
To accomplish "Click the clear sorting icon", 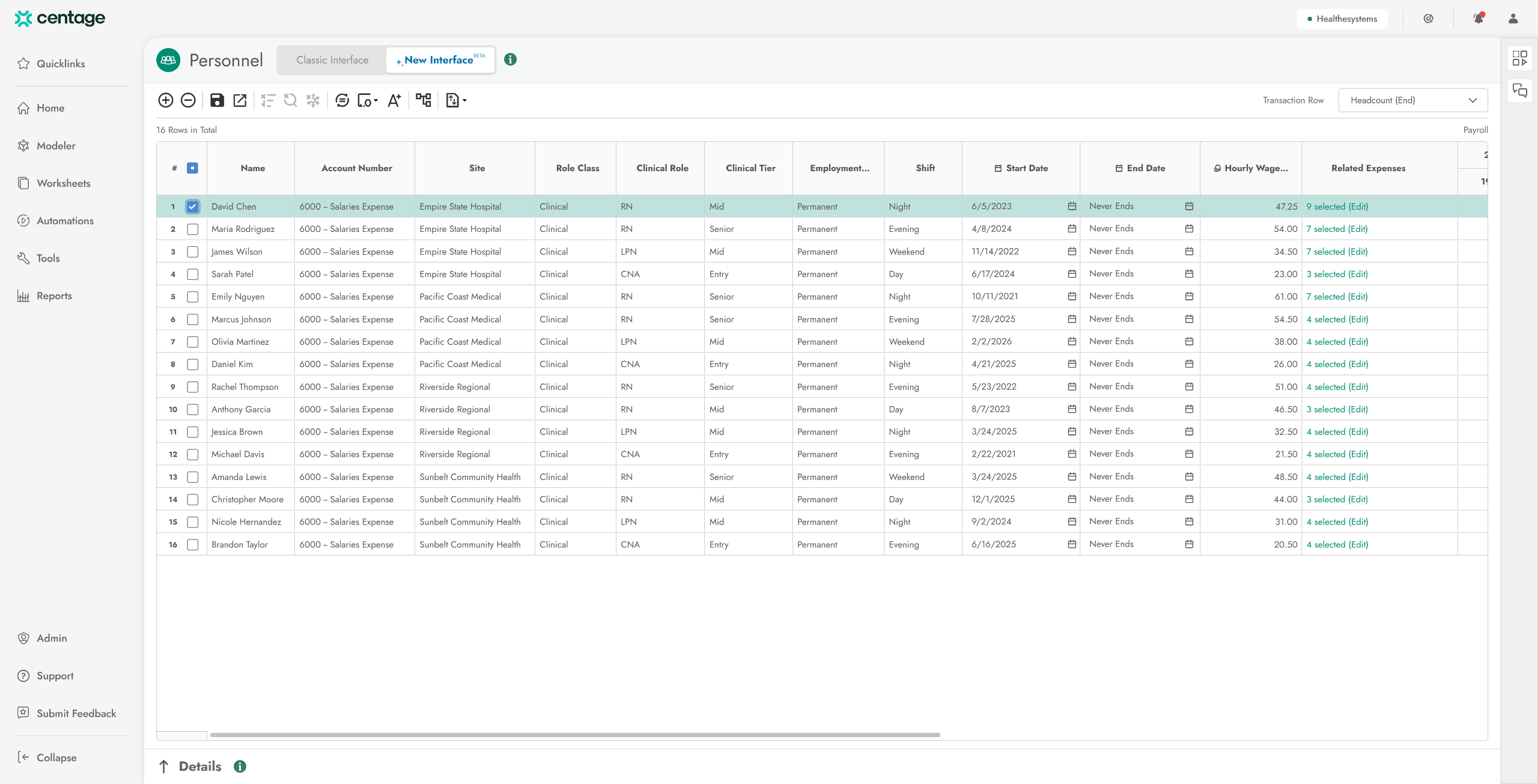I will coord(268,100).
